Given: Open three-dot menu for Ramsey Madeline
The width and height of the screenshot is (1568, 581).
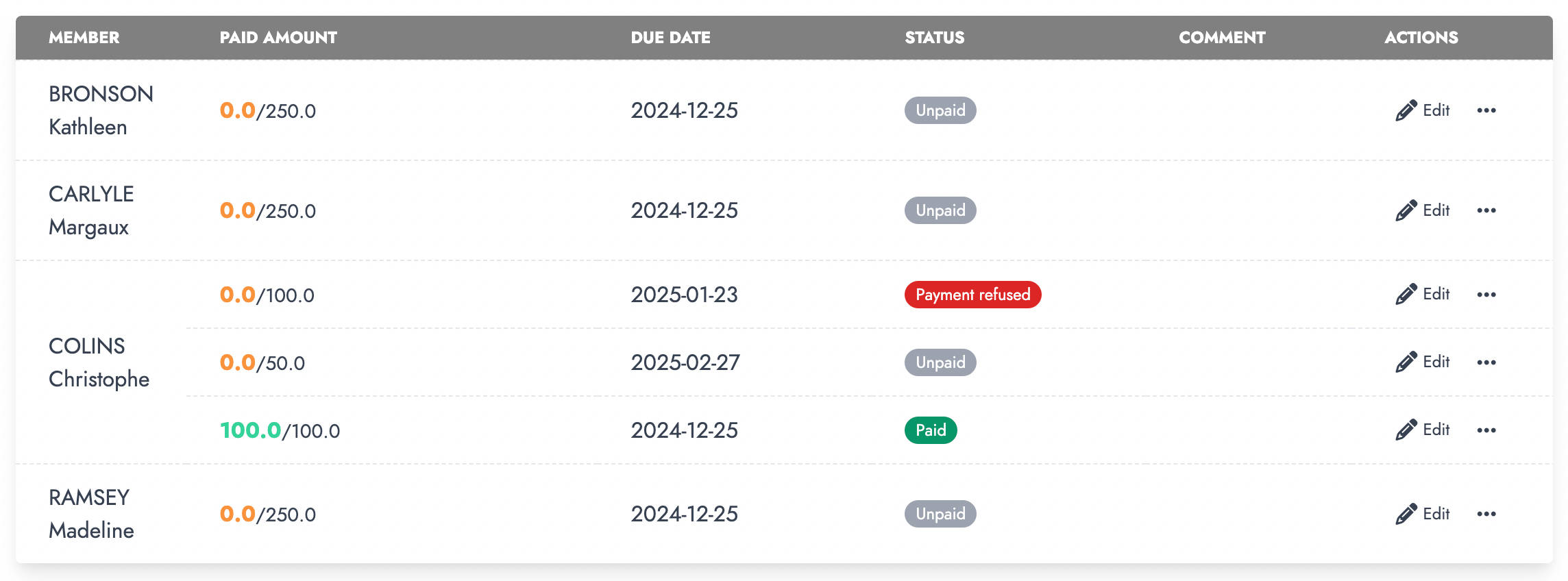Looking at the screenshot, I should pos(1486,514).
